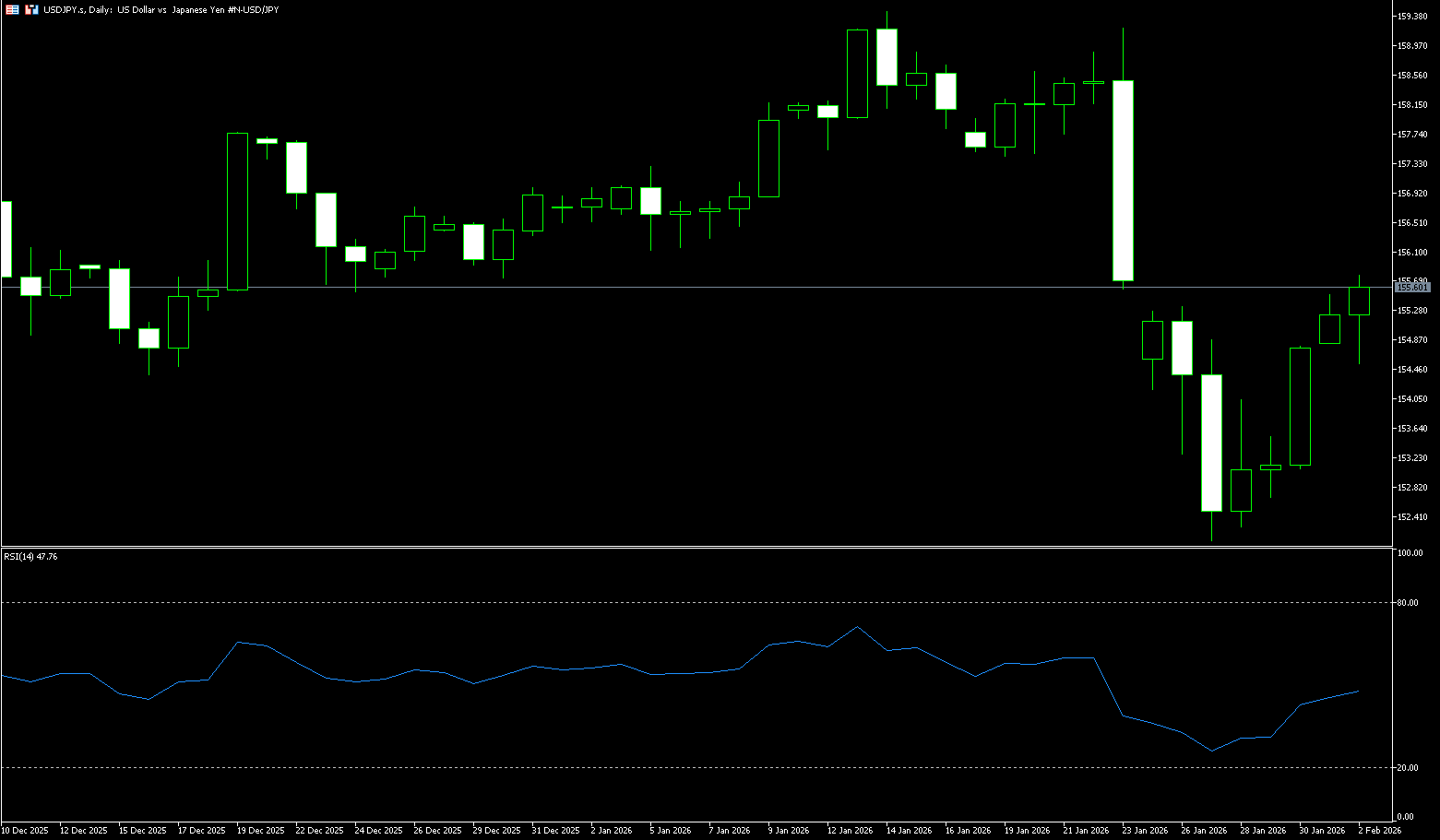Image resolution: width=1440 pixels, height=840 pixels.
Task: Click the 152.410 label on price scale
Action: 1412,516
